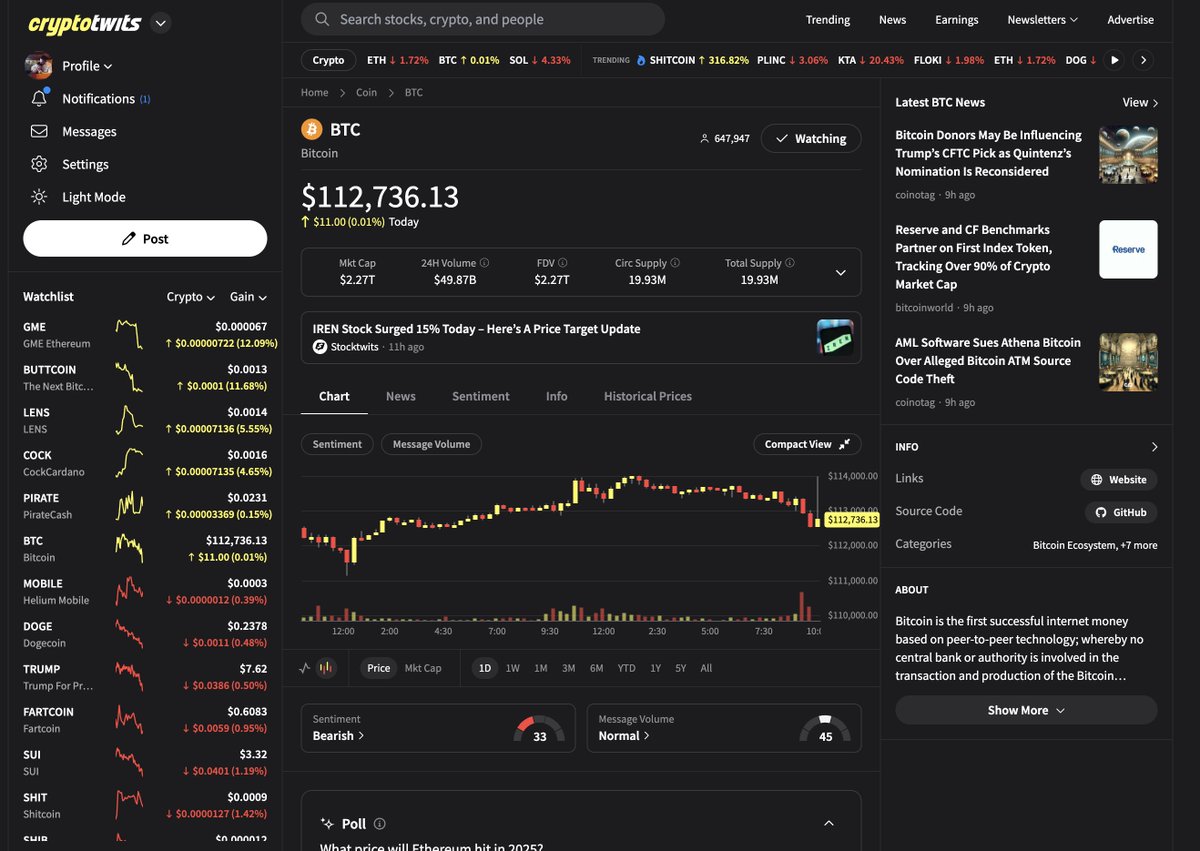Image resolution: width=1200 pixels, height=851 pixels.
Task: Select the YTD time range
Action: [626, 668]
